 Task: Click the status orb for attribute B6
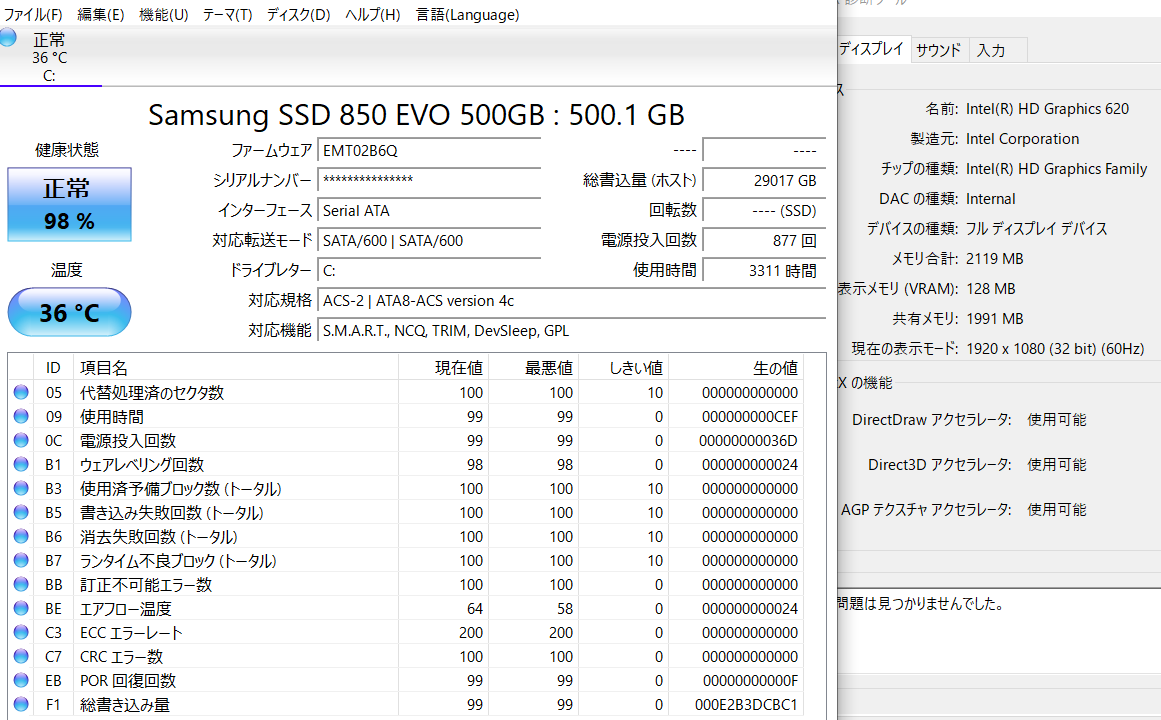point(21,536)
